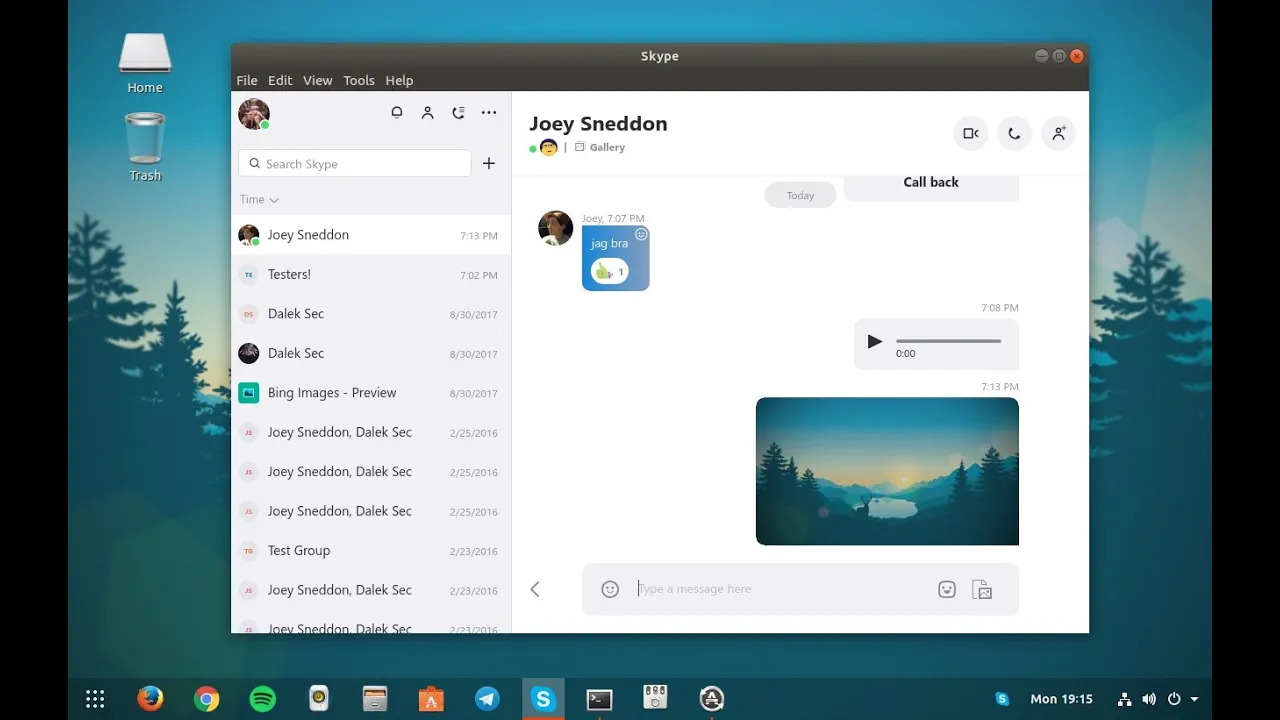
Task: Click the 'jag bra' message bubble
Action: (616, 258)
